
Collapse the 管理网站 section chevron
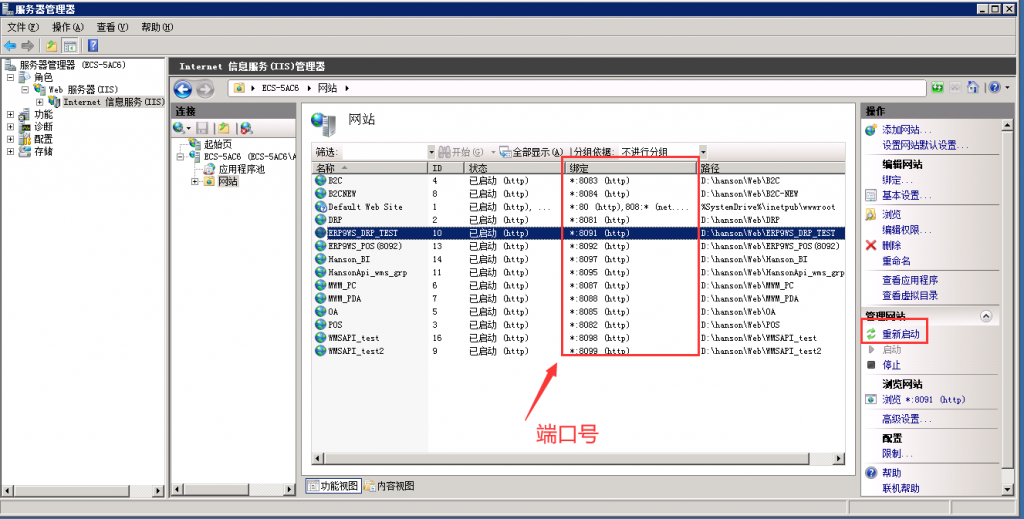pyautogui.click(x=986, y=317)
